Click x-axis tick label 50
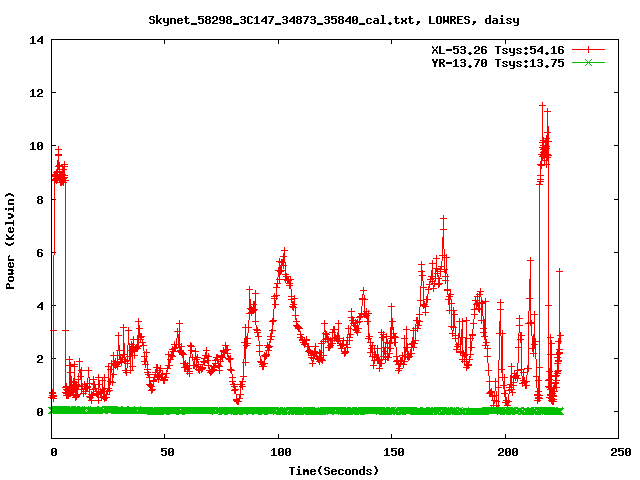640x480 pixels. 167,452
